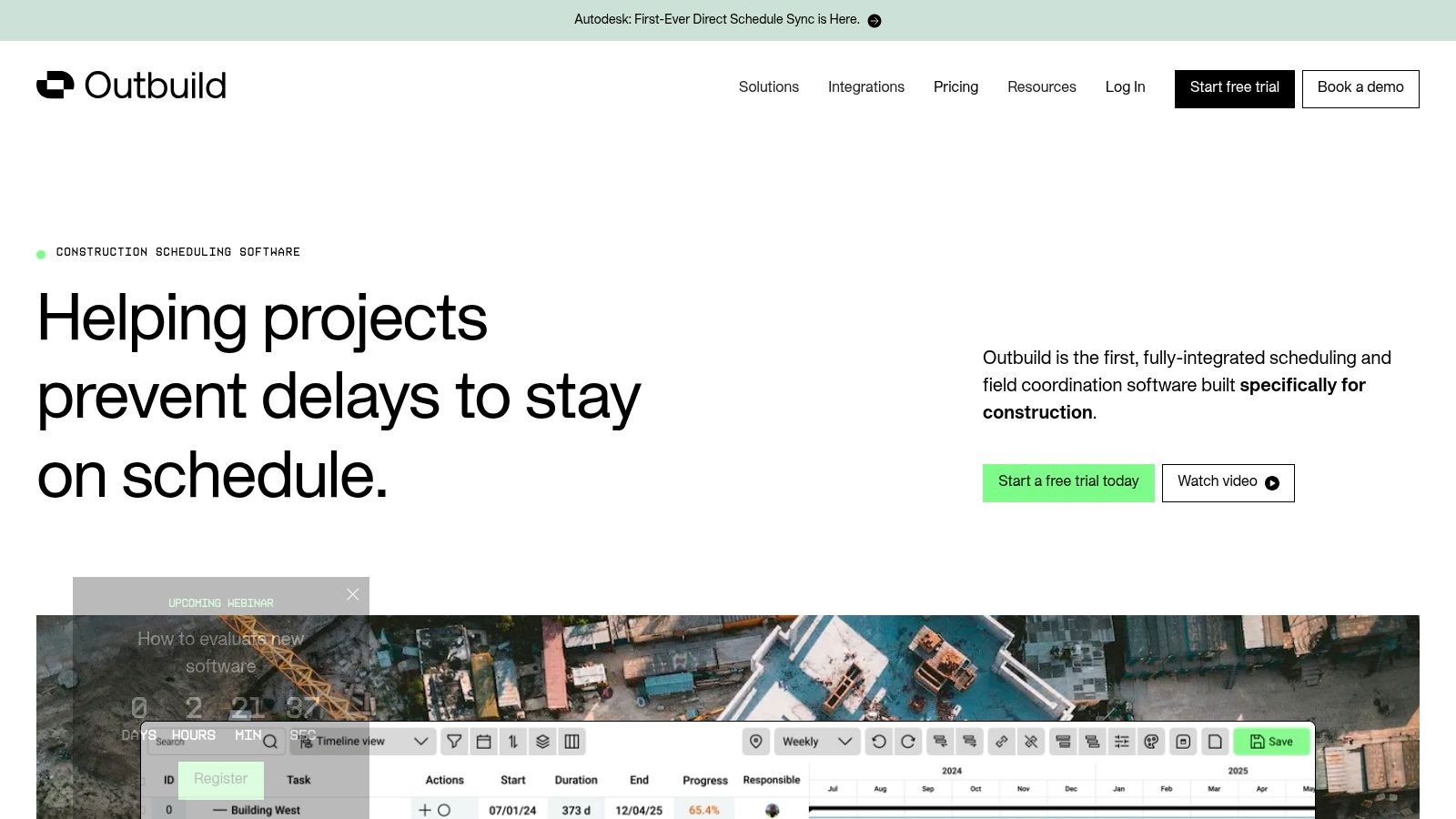Click the Log In link
Viewport: 1456px width, 819px height.
[x=1126, y=87]
